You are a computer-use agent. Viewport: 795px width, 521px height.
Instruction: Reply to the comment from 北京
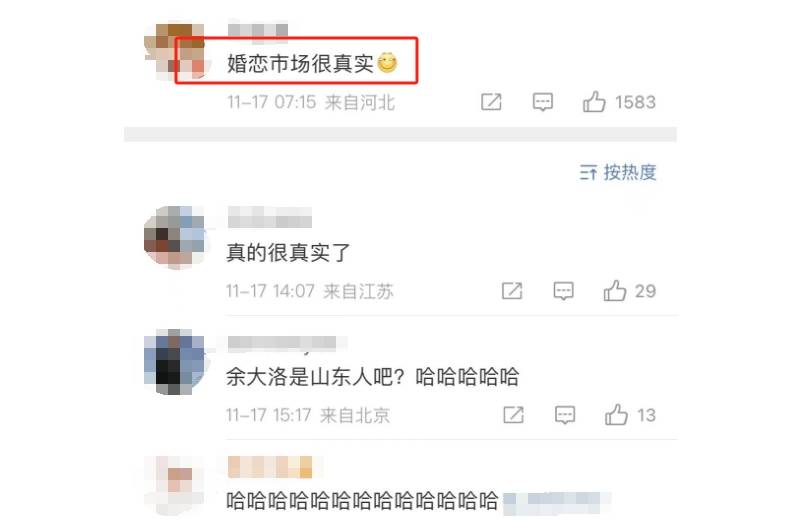click(x=565, y=415)
